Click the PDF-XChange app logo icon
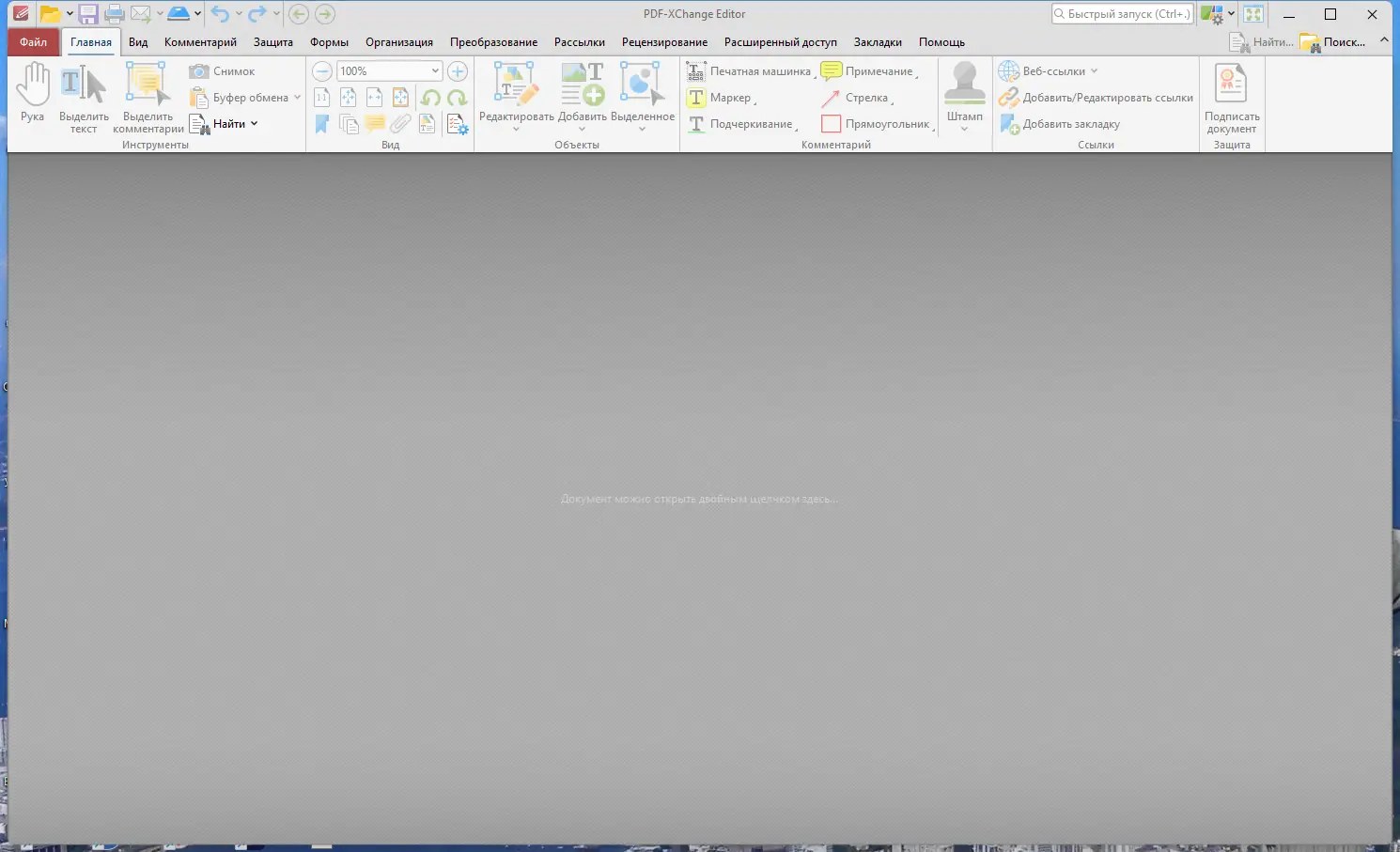 pyautogui.click(x=20, y=14)
